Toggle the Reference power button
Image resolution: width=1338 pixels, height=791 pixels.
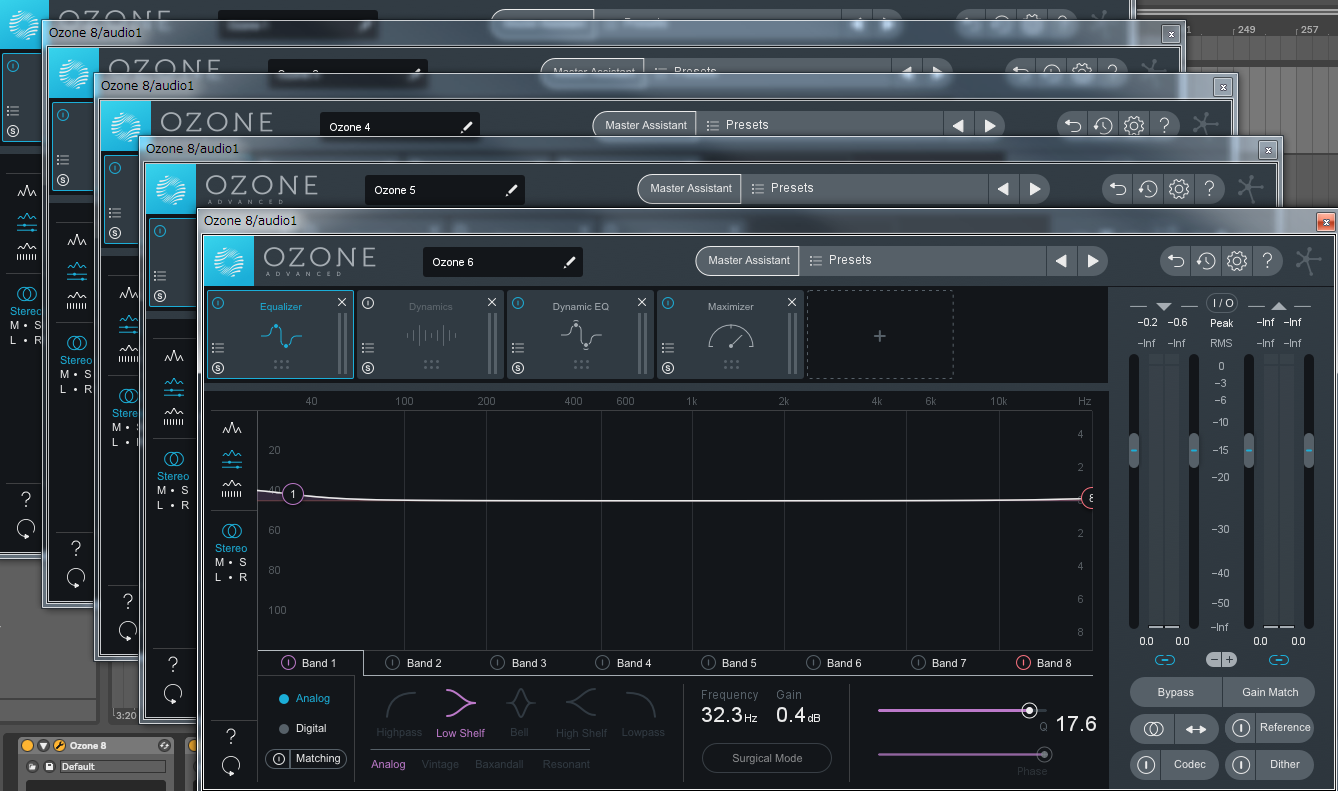1240,728
